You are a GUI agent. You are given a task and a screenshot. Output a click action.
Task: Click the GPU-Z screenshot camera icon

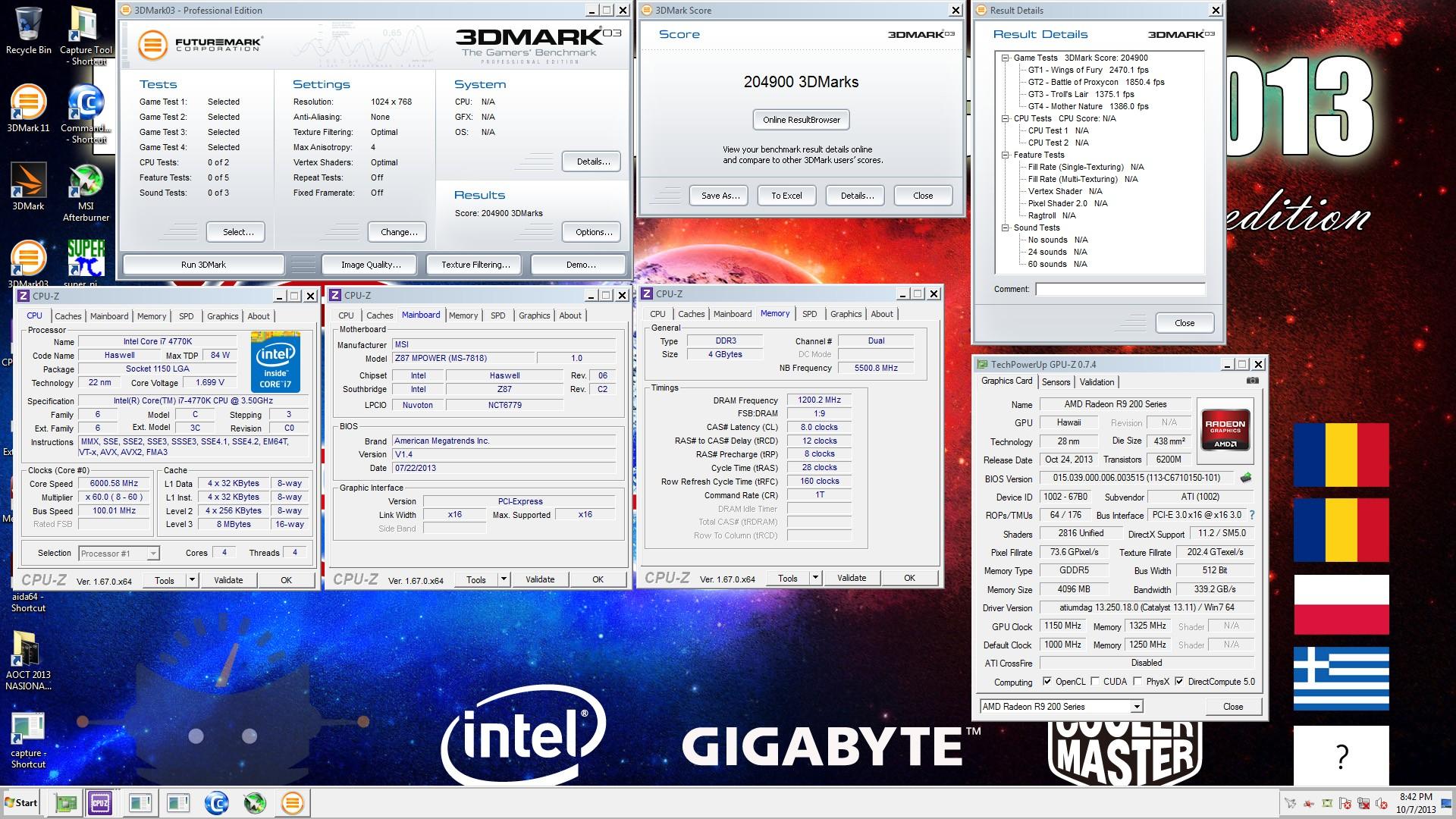pos(1253,381)
